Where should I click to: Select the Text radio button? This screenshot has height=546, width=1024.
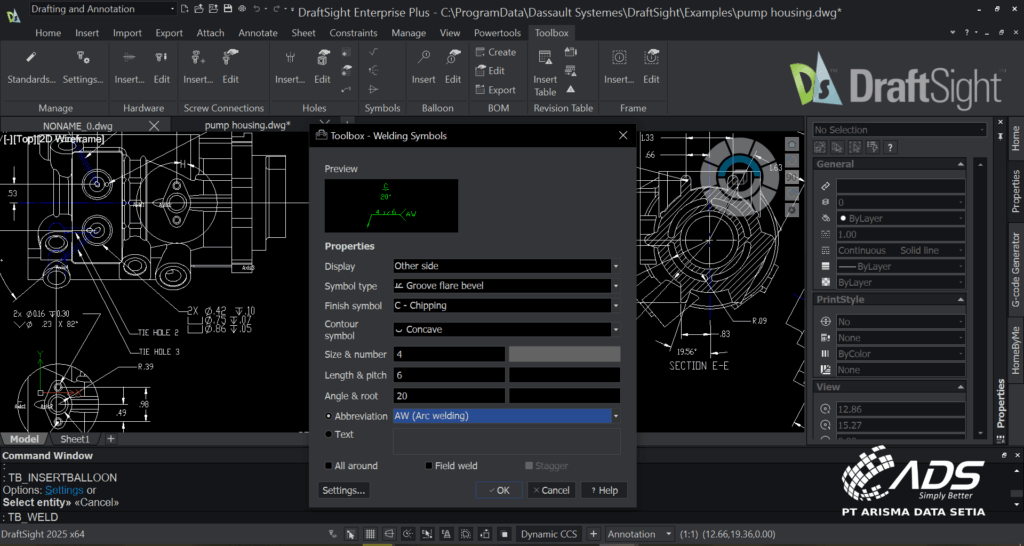tap(328, 434)
